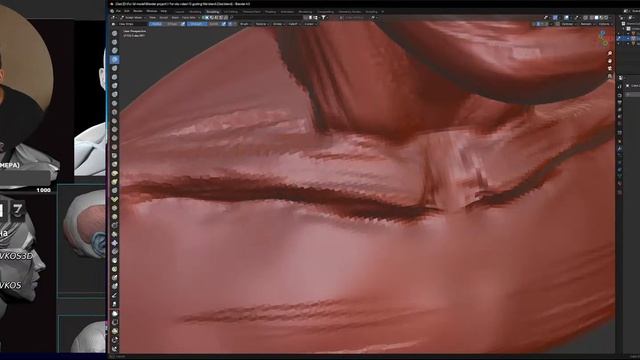This screenshot has height=360, width=640.
Task: Select the Box Mask tool
Action: click(x=115, y=313)
